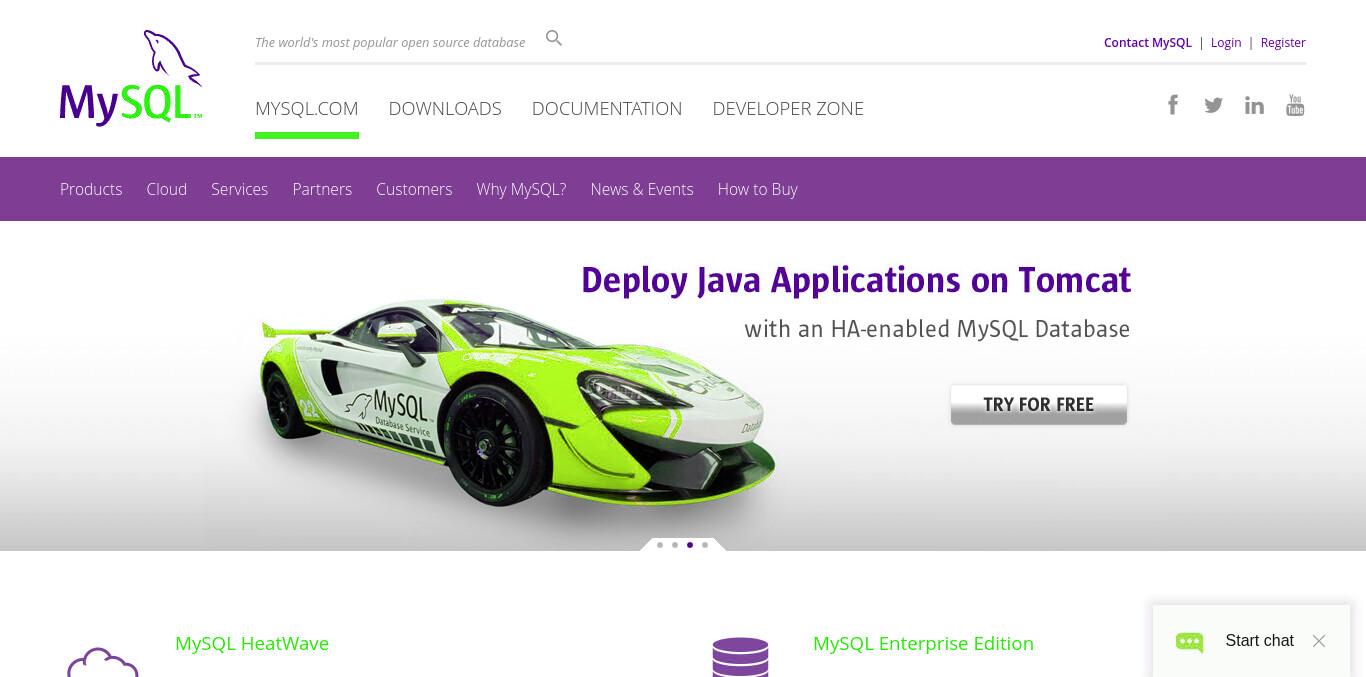This screenshot has height=677, width=1366.
Task: Open the How to Buy menu
Action: 757,189
